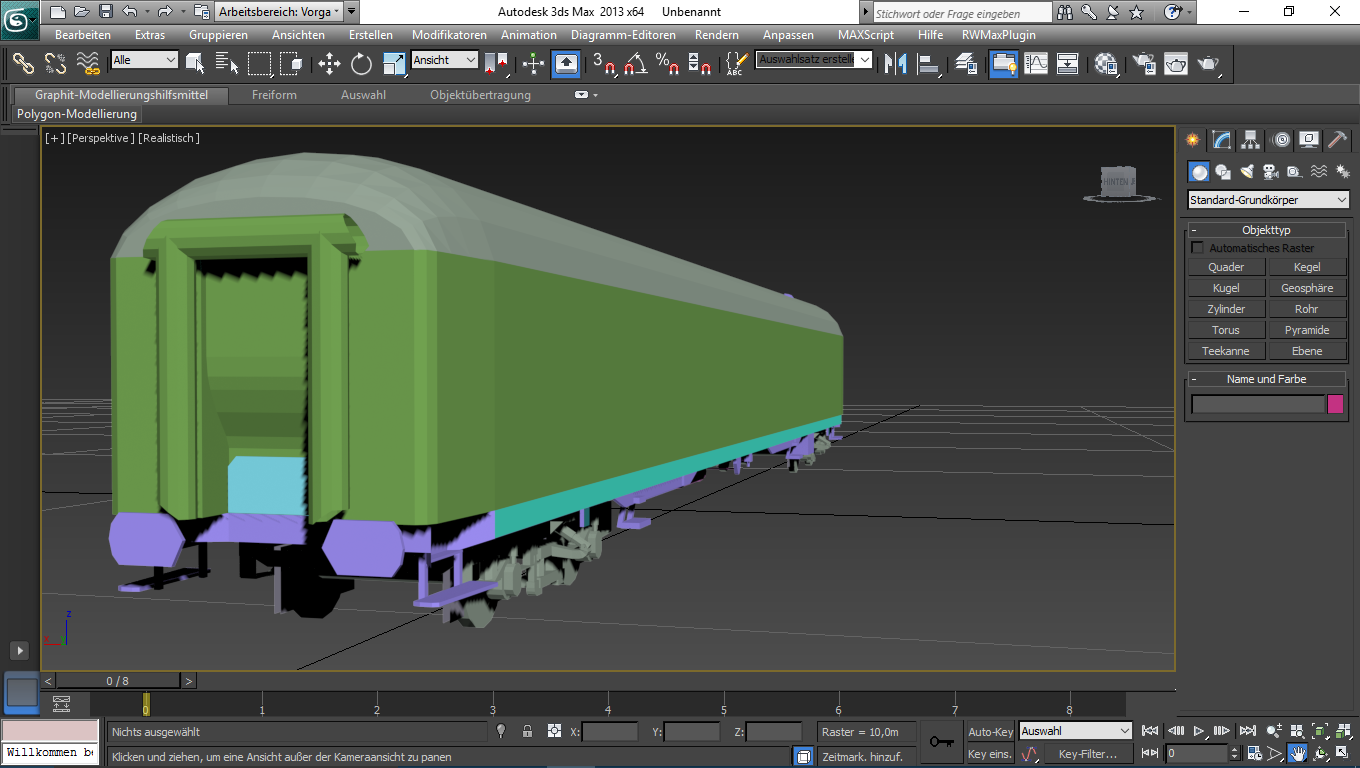Toggle Auto-Key animation mode
1360x768 pixels.
point(990,732)
